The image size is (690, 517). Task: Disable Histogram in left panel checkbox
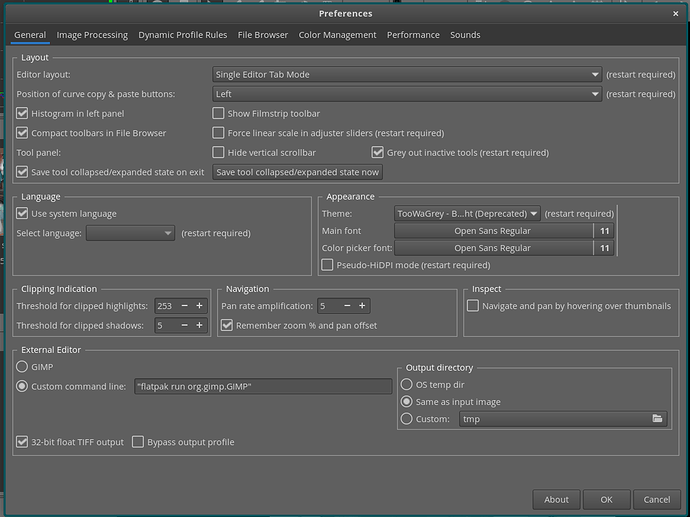pyautogui.click(x=23, y=114)
